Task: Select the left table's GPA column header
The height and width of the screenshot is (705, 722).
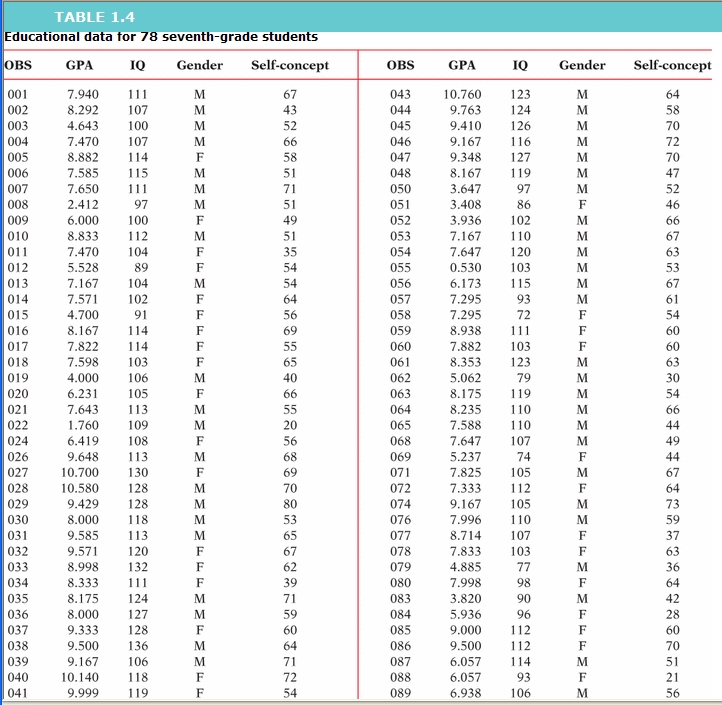Action: [x=80, y=66]
